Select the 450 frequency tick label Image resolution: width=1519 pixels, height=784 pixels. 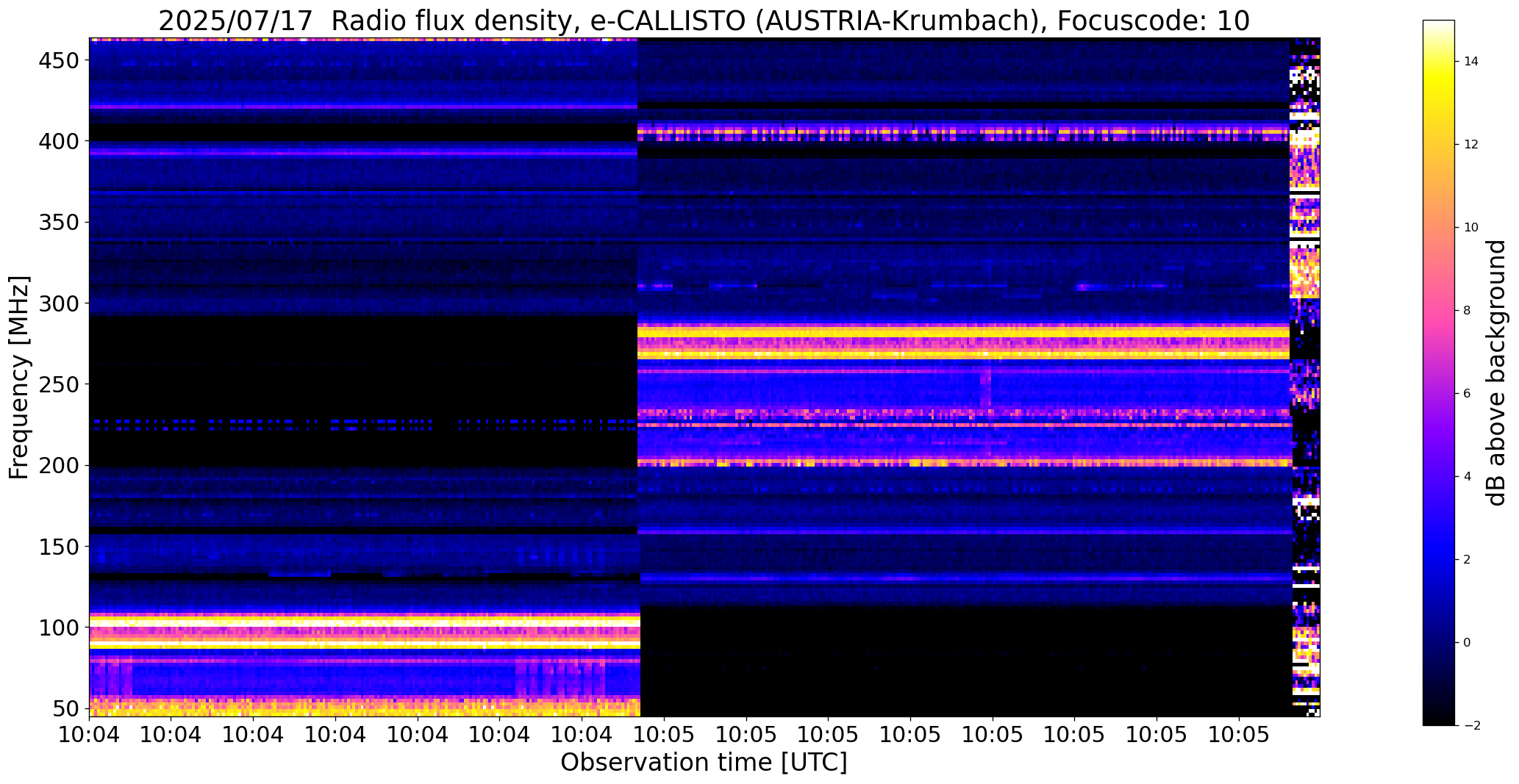[58, 60]
